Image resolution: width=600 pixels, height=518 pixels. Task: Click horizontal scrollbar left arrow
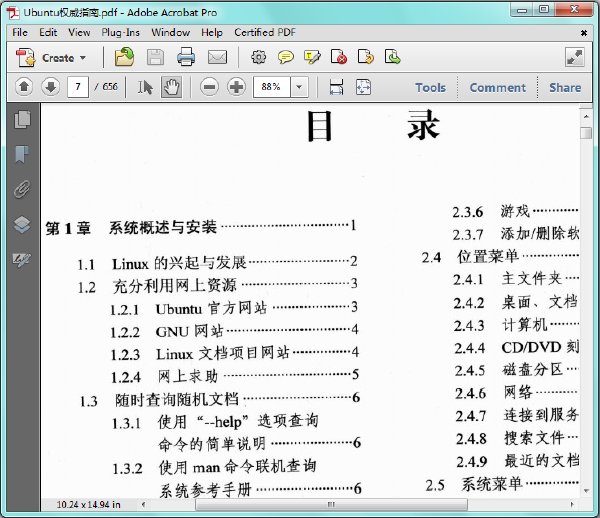pos(143,505)
